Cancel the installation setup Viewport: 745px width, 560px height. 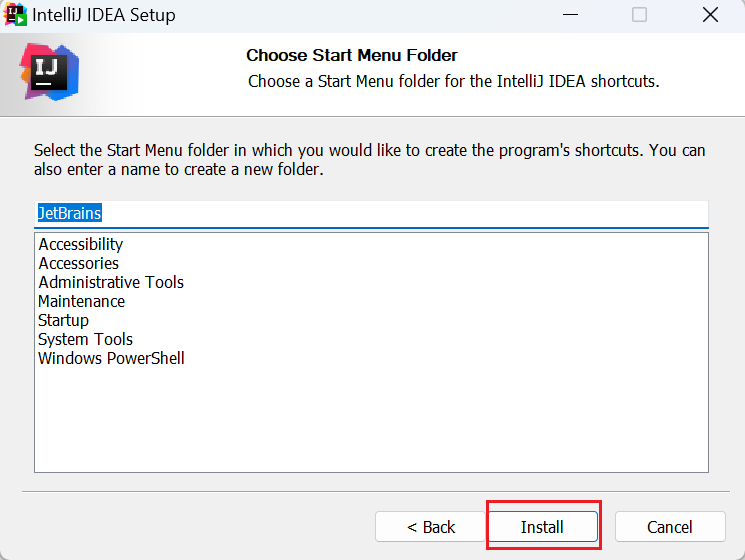[669, 527]
